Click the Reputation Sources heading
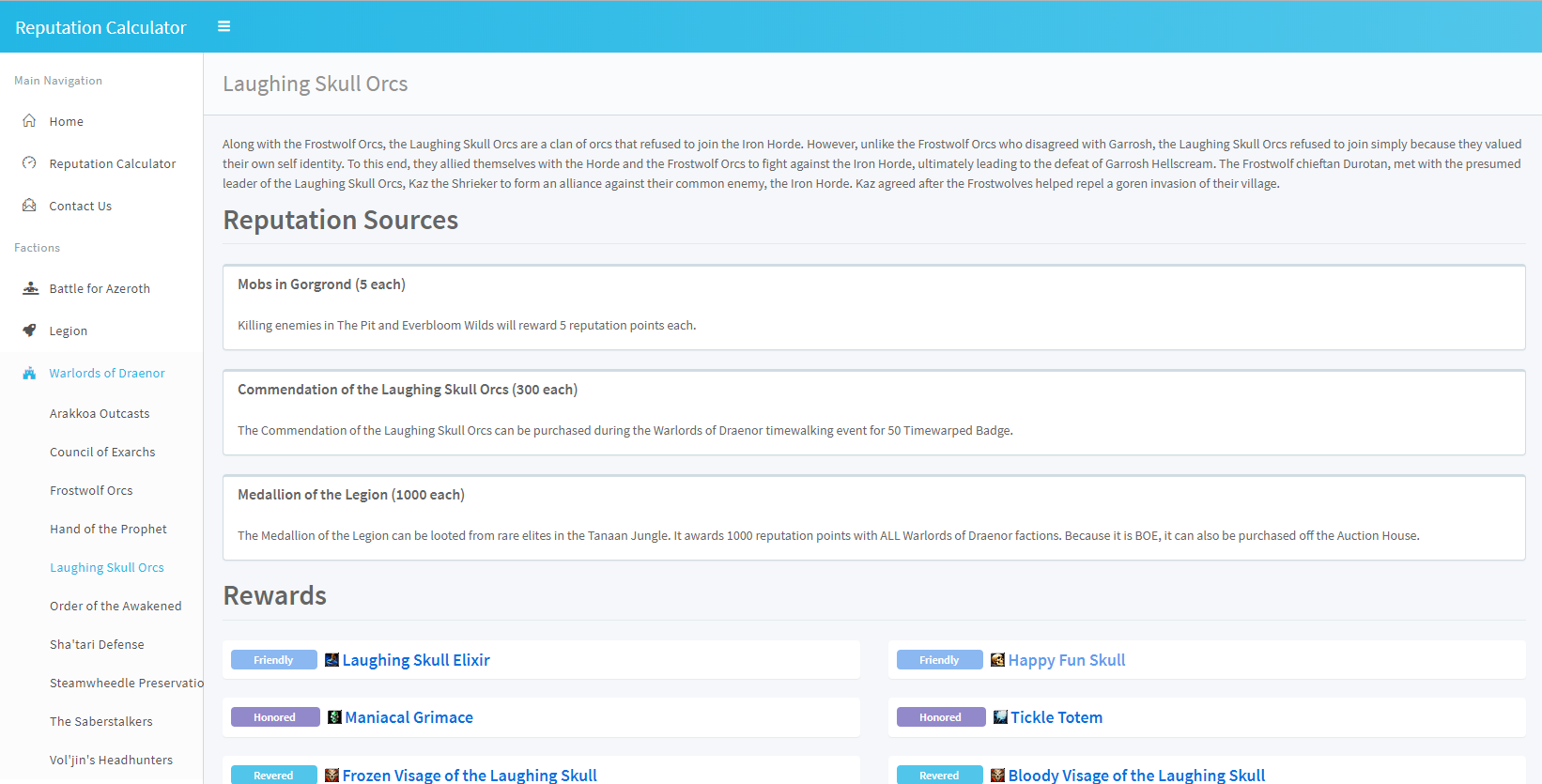This screenshot has height=784, width=1542. point(341,220)
